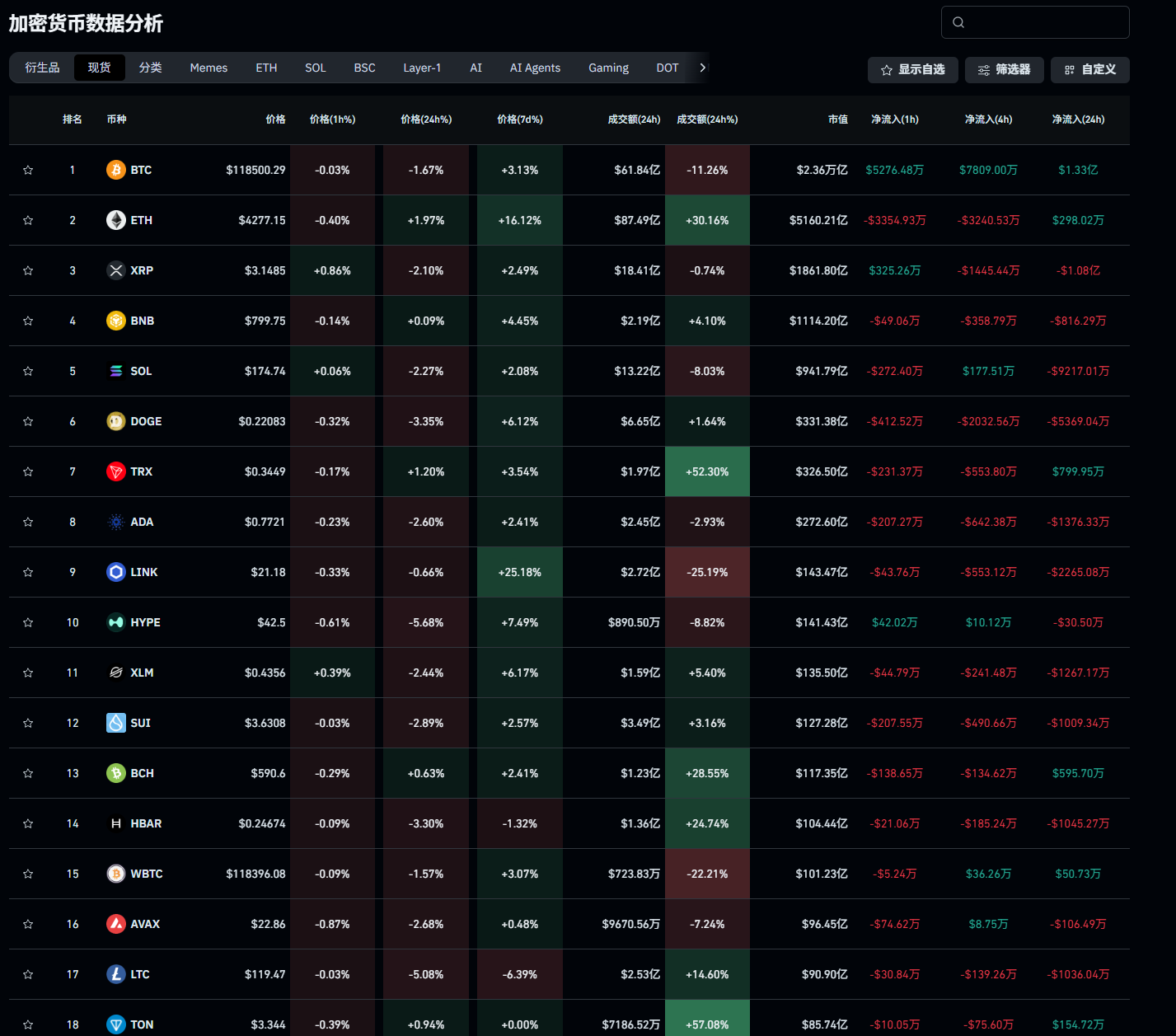Sort by 价格(7d%) column header
Viewport: 1176px width, 1036px height.
pos(520,120)
